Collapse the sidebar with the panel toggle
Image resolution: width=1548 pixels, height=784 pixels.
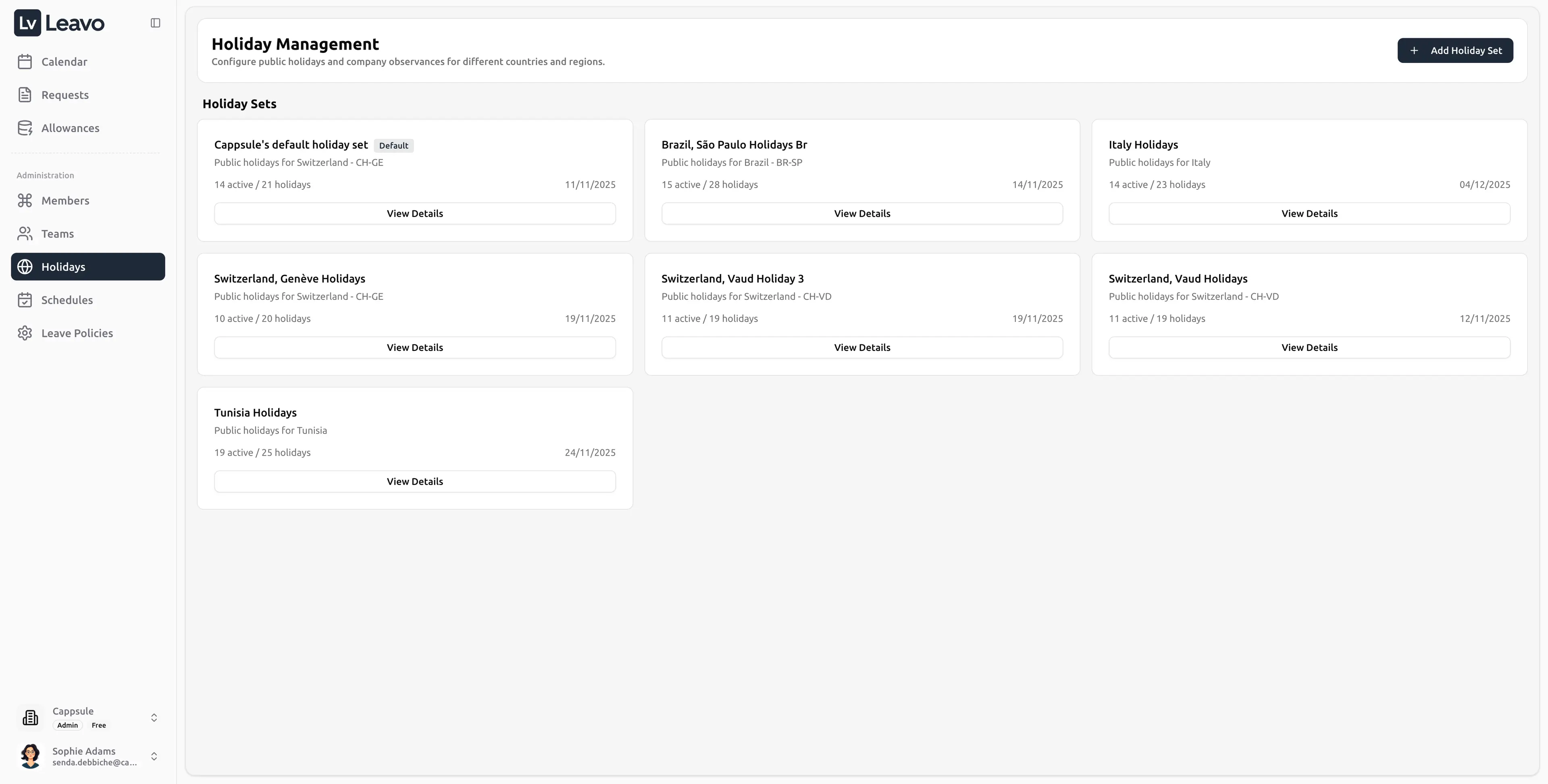(155, 22)
